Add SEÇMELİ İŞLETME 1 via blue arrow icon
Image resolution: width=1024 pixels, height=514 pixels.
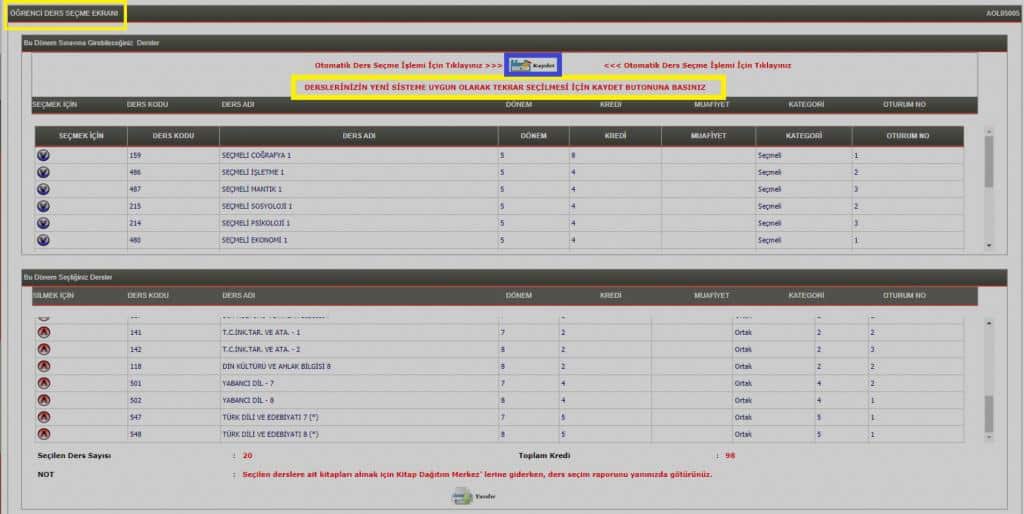(43, 172)
